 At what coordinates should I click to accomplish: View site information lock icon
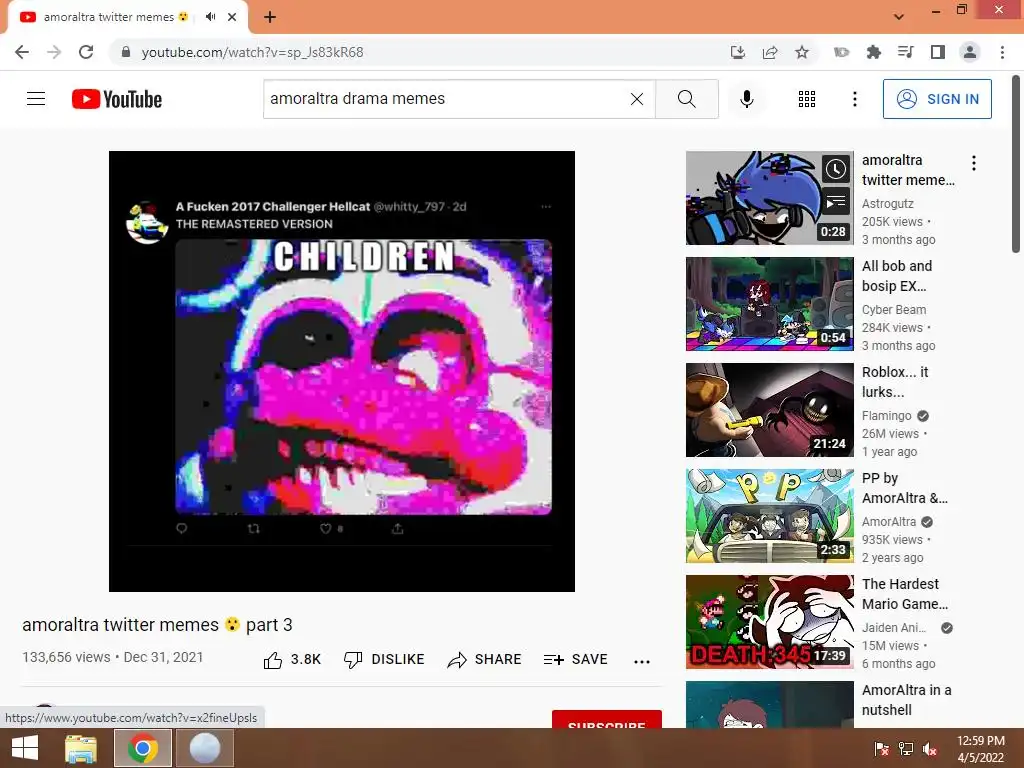coord(125,52)
